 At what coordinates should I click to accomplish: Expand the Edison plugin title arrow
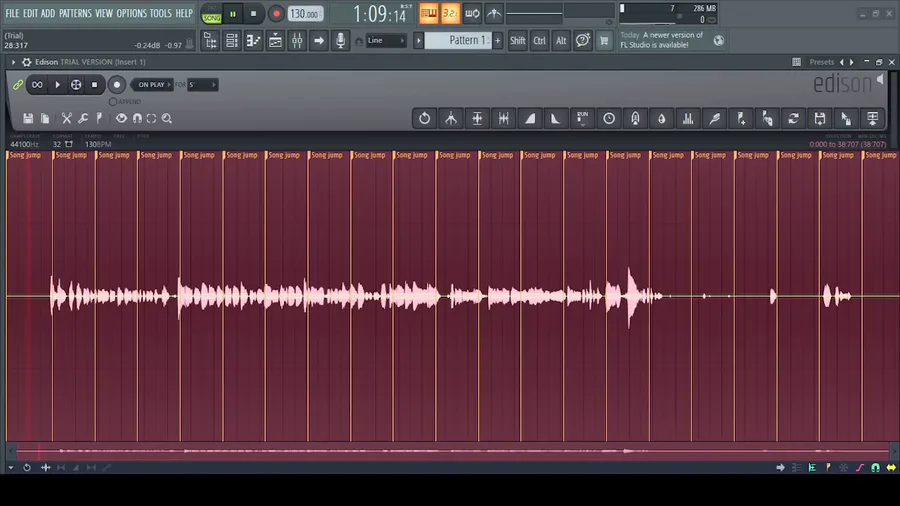pyautogui.click(x=13, y=62)
